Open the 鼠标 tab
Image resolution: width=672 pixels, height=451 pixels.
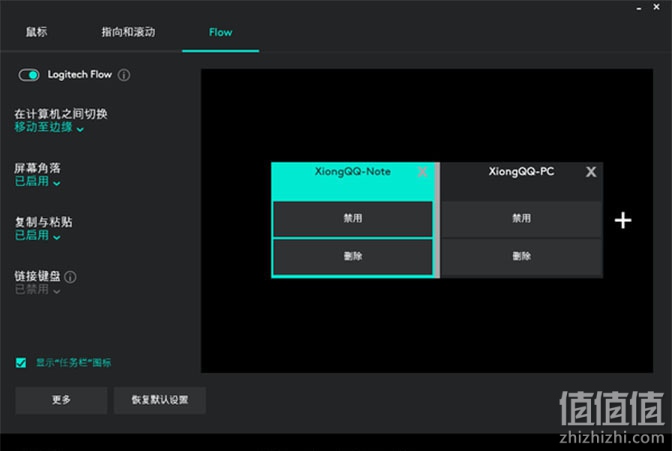pyautogui.click(x=36, y=32)
